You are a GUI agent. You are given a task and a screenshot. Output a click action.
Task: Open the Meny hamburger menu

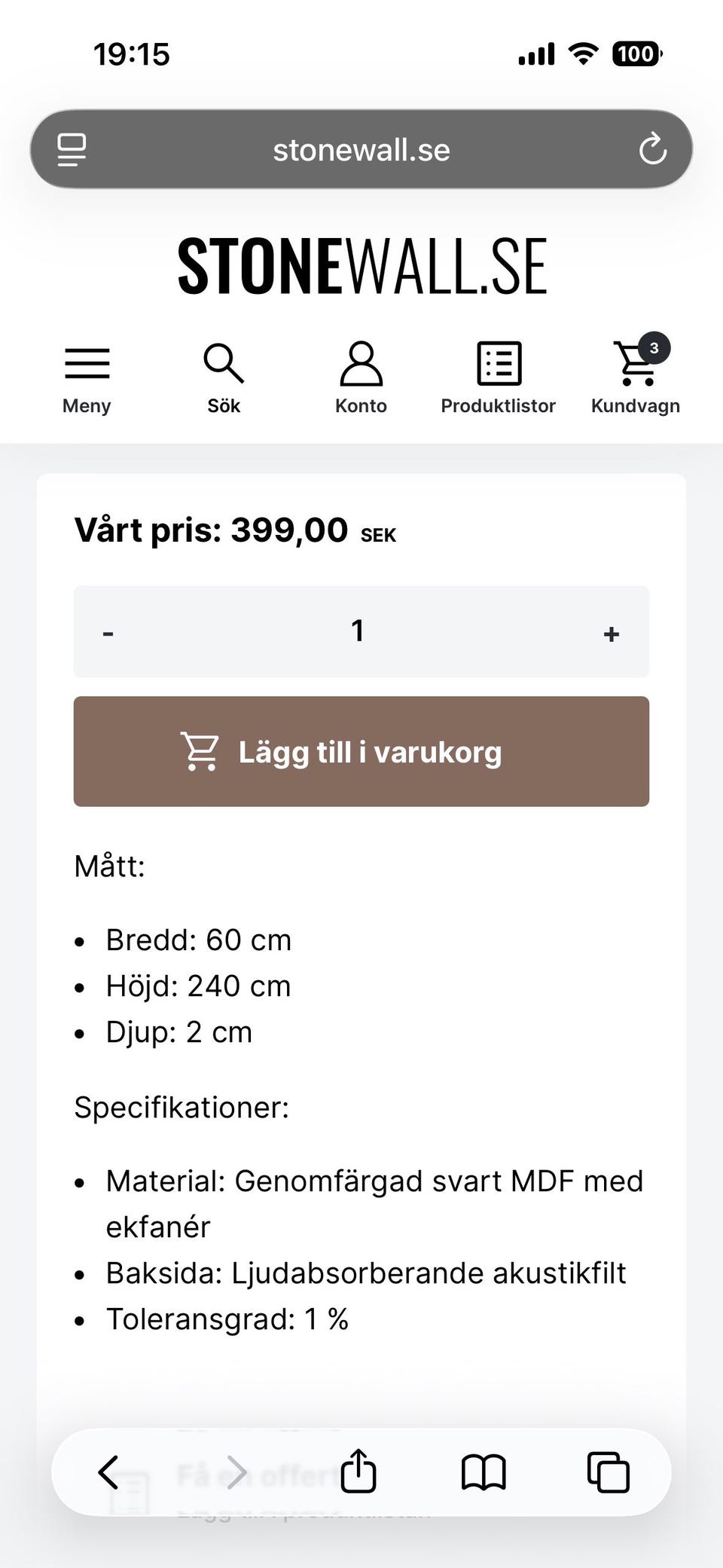coord(87,378)
